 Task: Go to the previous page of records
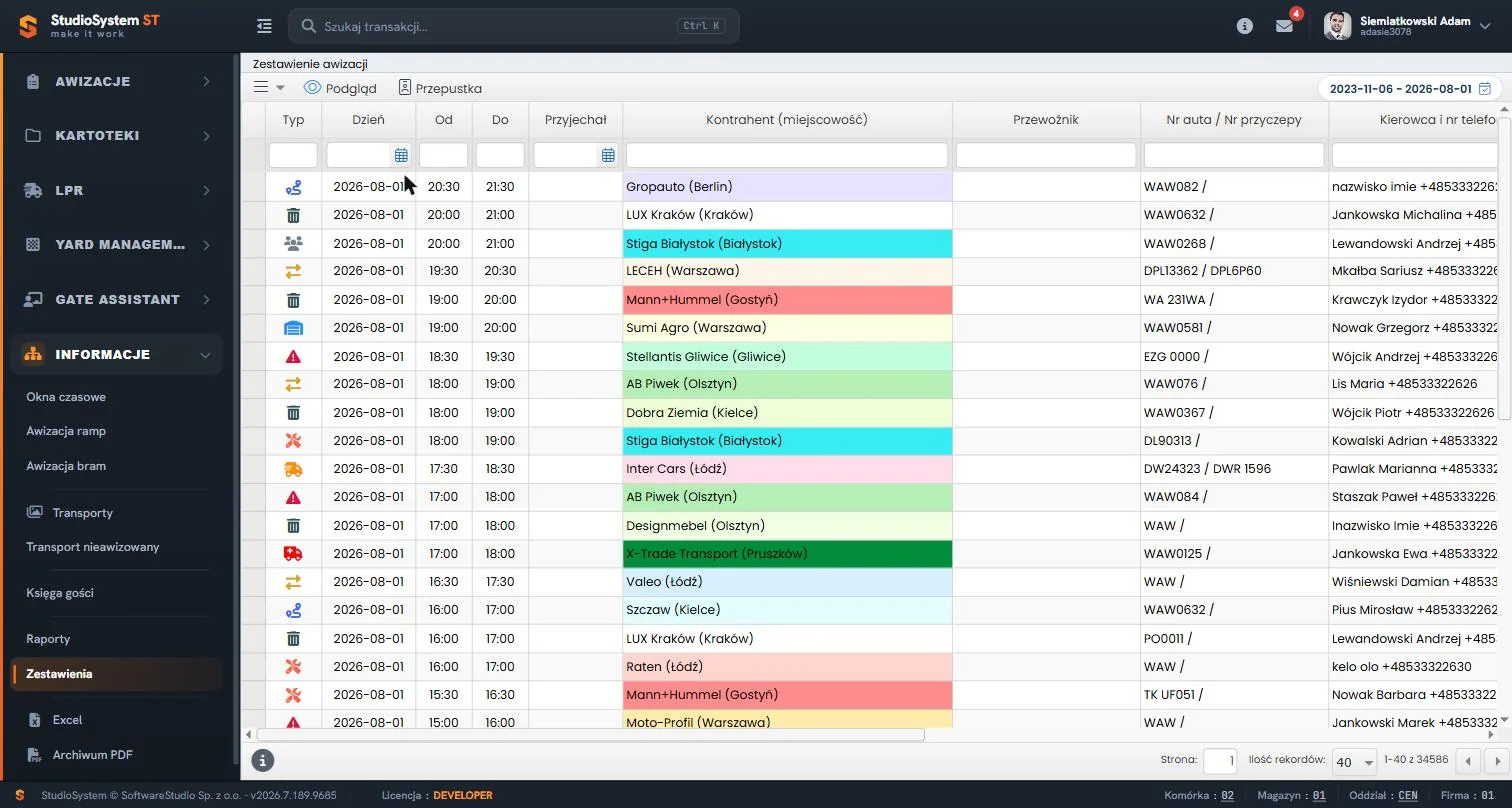point(1468,762)
